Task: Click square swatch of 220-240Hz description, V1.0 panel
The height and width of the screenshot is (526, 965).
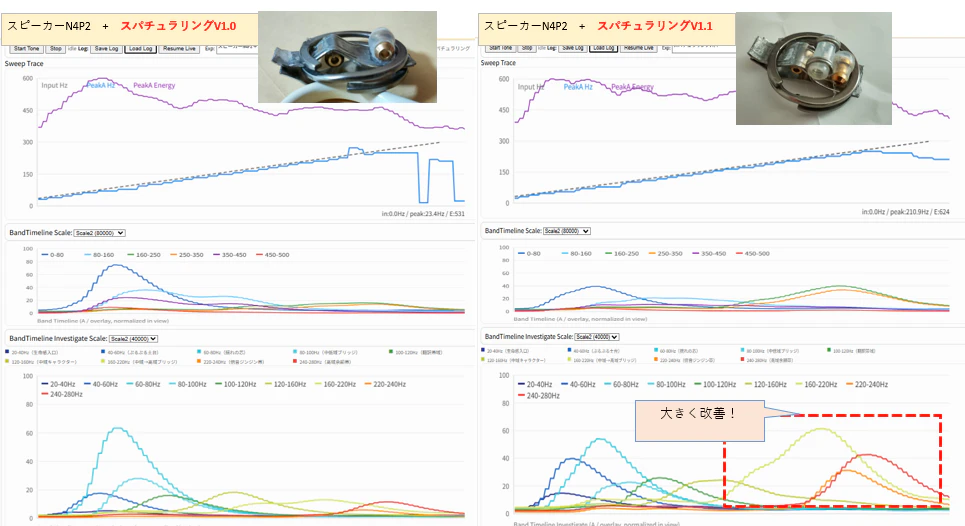Action: 199,362
